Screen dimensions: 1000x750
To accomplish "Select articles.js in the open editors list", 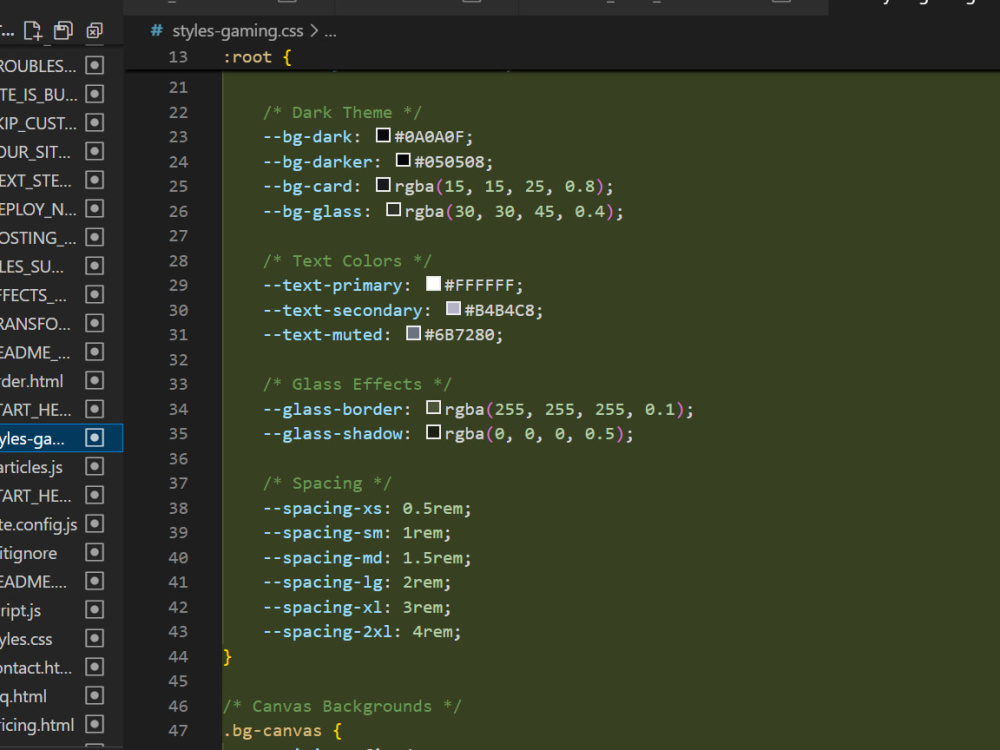I will click(x=31, y=467).
